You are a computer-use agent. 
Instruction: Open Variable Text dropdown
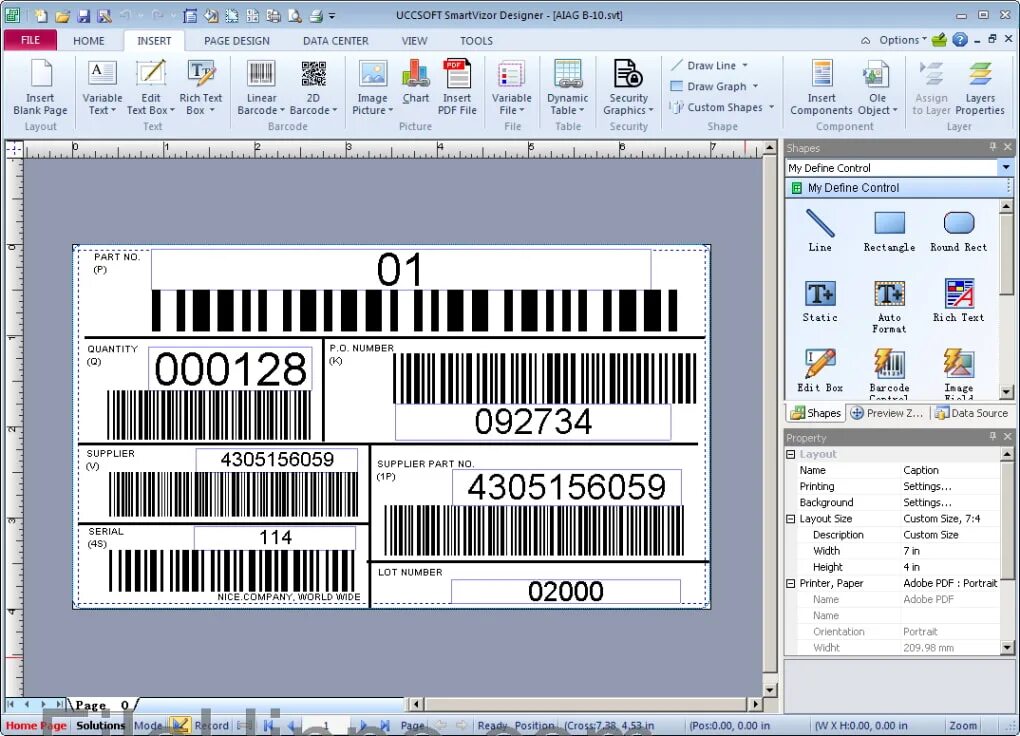(x=102, y=87)
